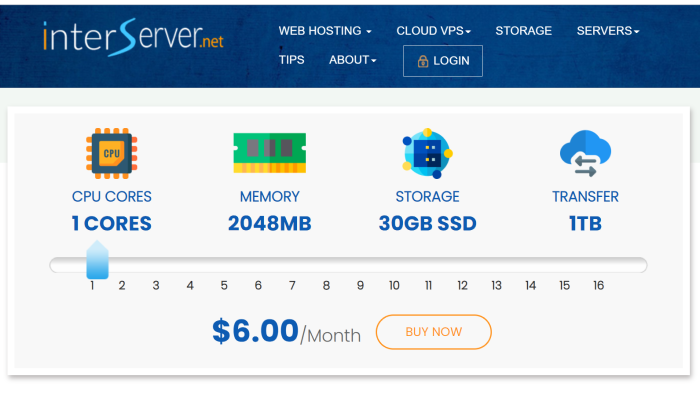Image resolution: width=700 pixels, height=420 pixels.
Task: Select slider tick mark 16
Action: tap(599, 286)
